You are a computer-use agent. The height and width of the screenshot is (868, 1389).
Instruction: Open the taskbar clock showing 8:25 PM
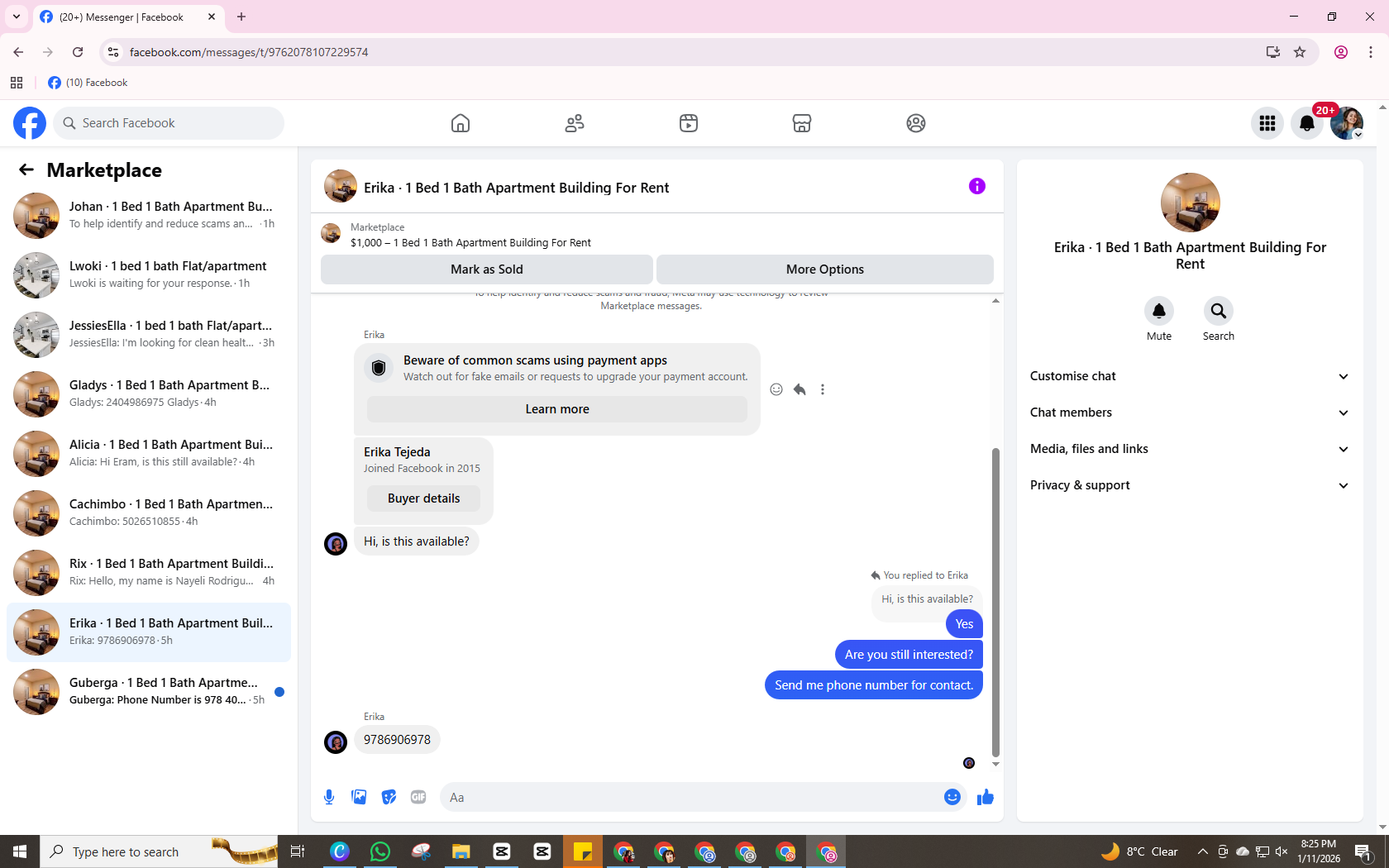pyautogui.click(x=1319, y=851)
